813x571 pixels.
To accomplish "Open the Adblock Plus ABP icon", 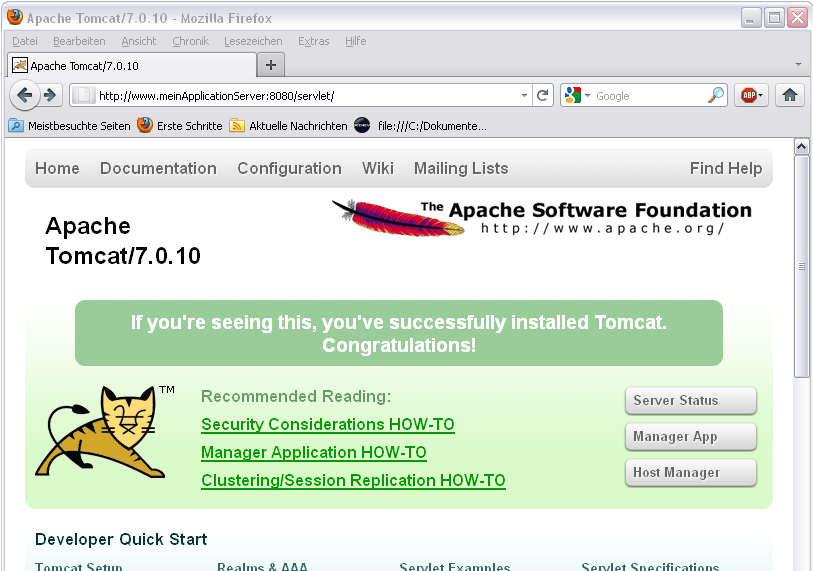I will [751, 95].
